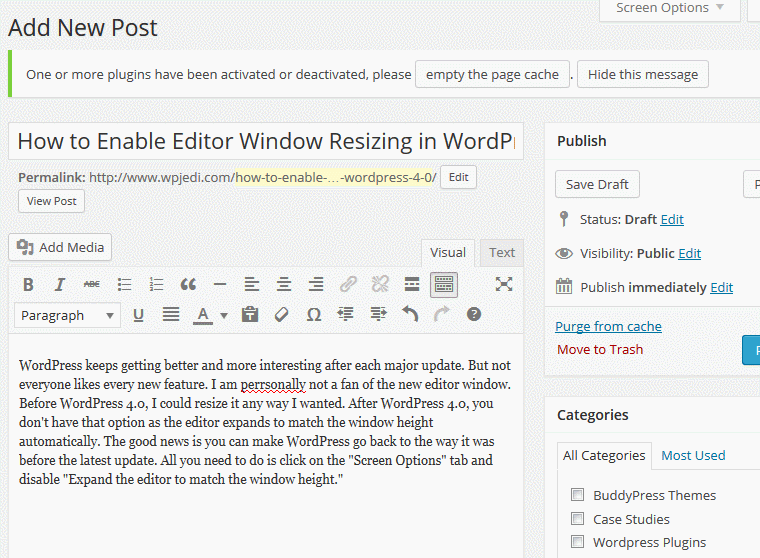
Task: Click the clear formatting eraser icon
Action: 282,315
